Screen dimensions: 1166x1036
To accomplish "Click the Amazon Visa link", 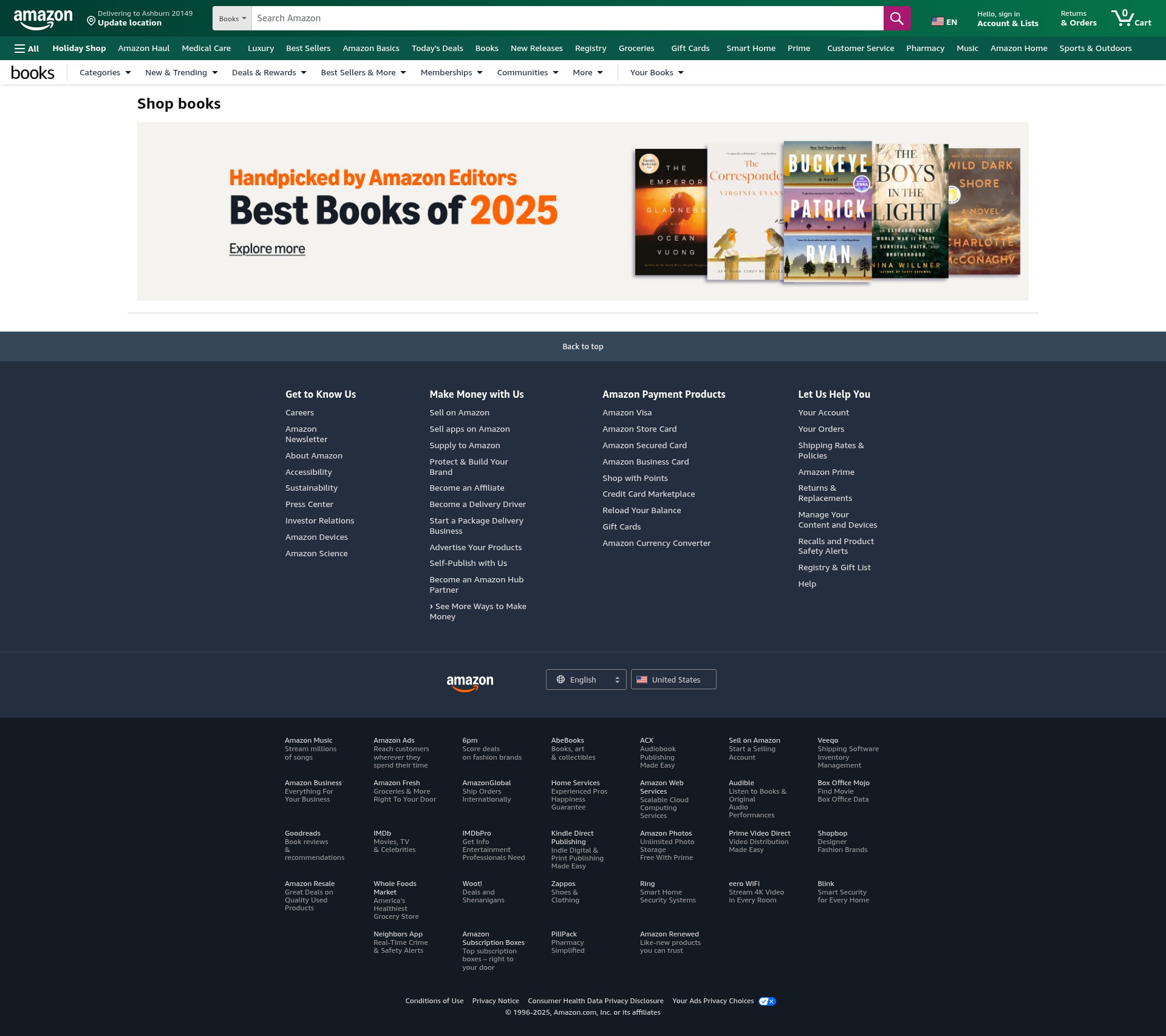I will [x=627, y=413].
